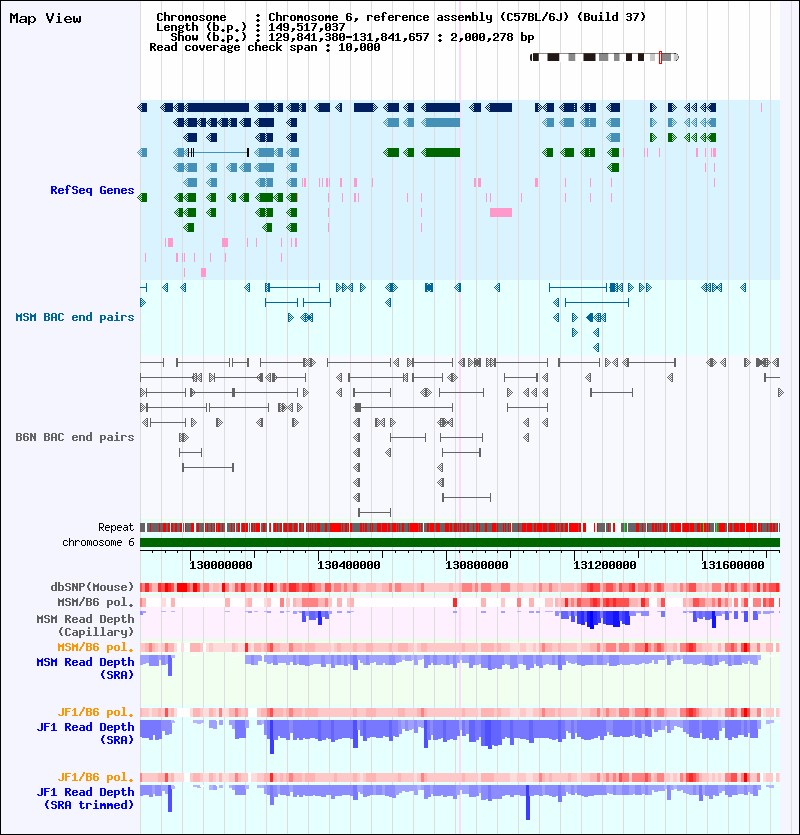Click the bottom-most B6N BAC pair line

[374, 513]
